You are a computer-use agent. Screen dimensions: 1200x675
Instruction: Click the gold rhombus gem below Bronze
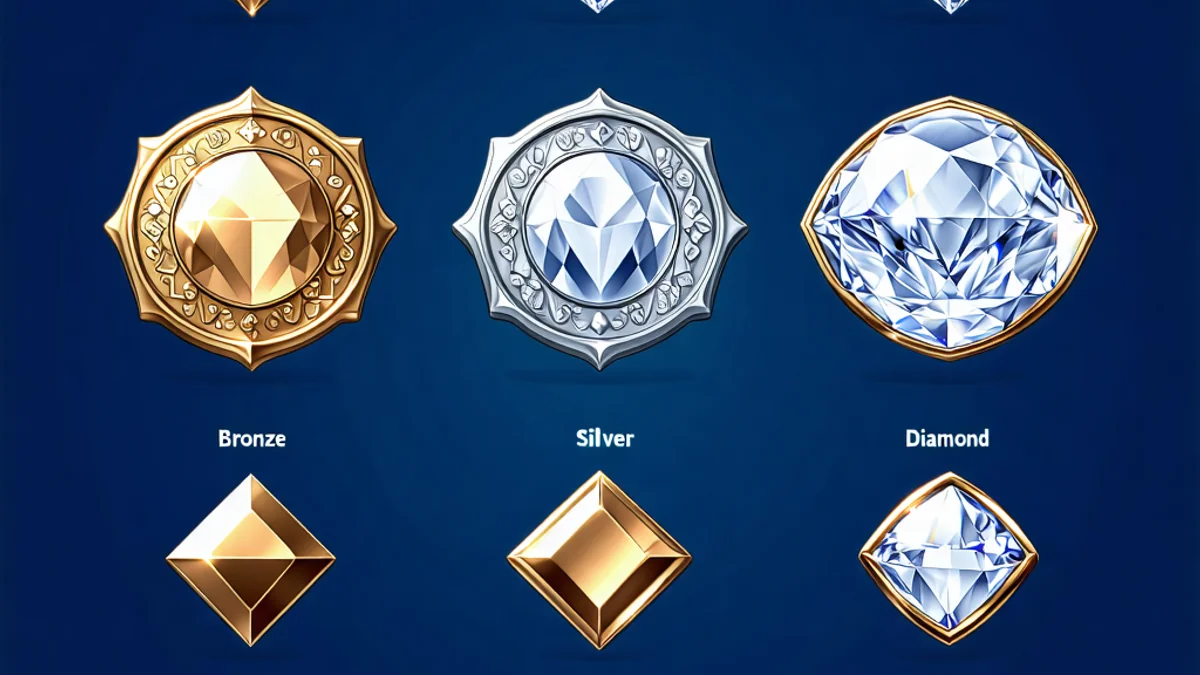click(250, 560)
